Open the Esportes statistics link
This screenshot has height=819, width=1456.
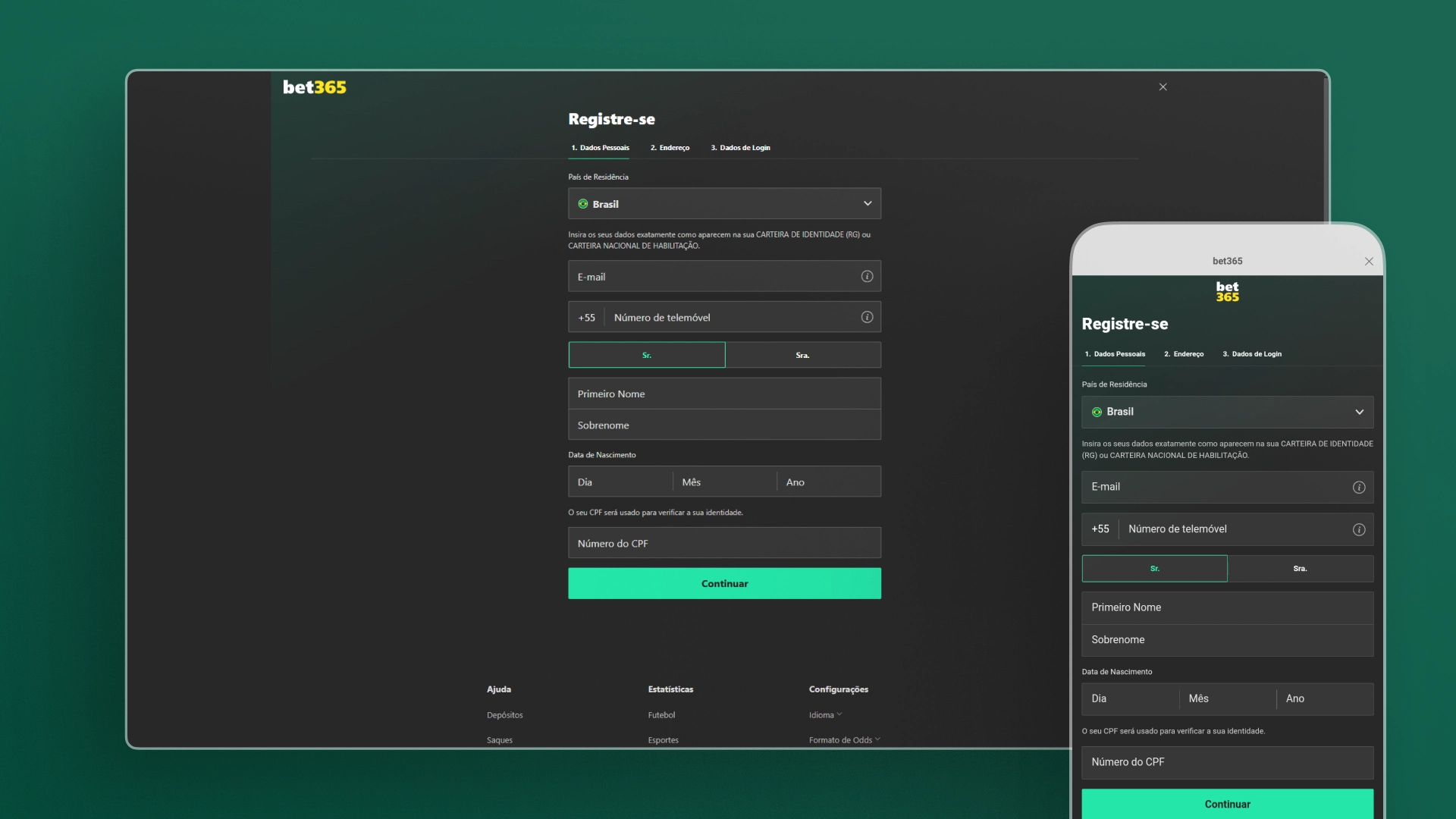(663, 740)
